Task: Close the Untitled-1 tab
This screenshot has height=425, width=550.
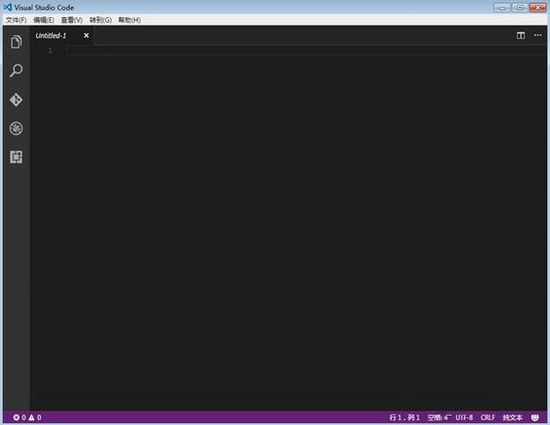Action: pyautogui.click(x=86, y=35)
